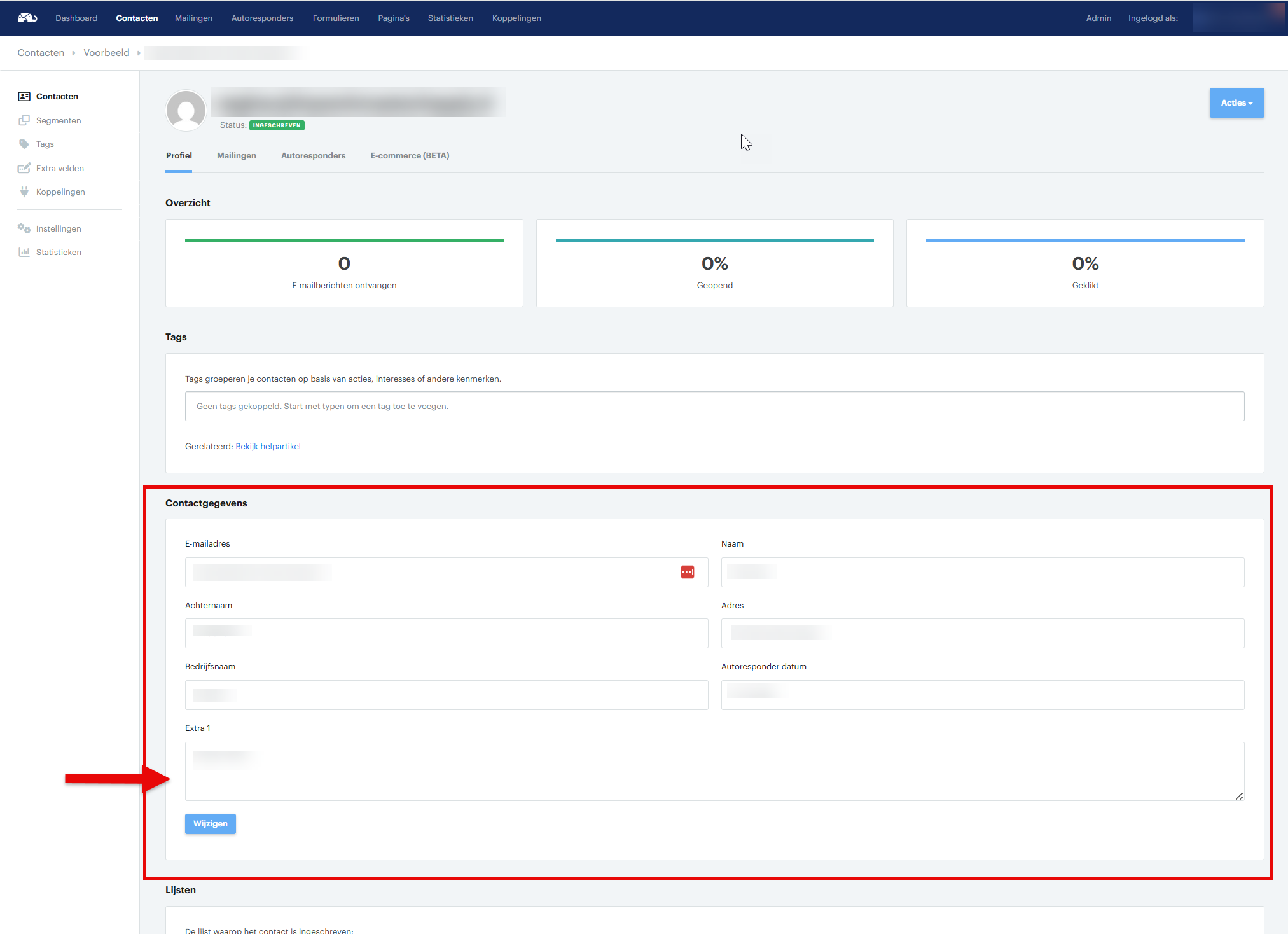Image resolution: width=1288 pixels, height=934 pixels.
Task: Click the Statistieken chart icon in sidebar
Action: [24, 252]
